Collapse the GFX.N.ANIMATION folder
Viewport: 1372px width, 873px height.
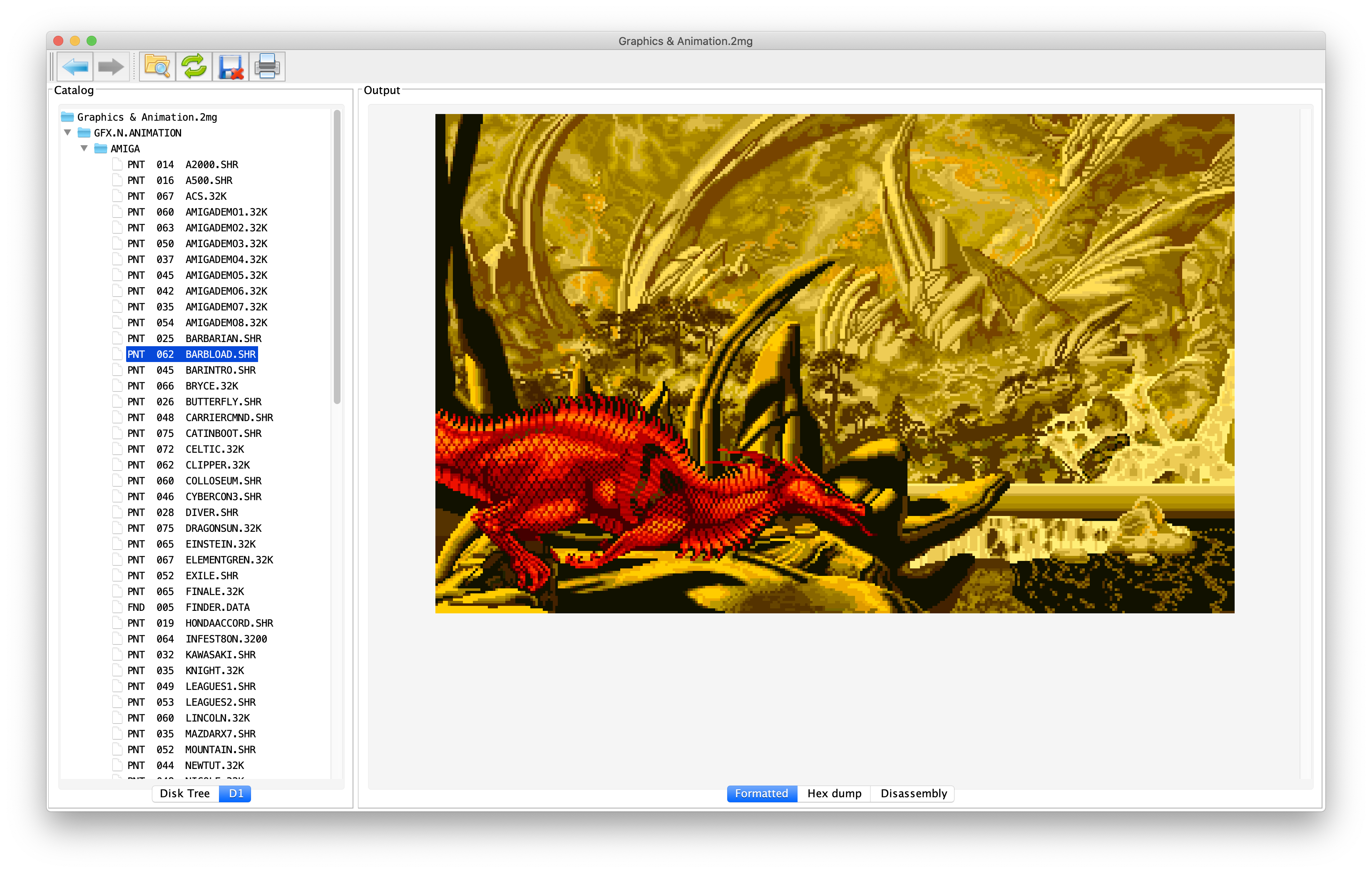pyautogui.click(x=68, y=133)
